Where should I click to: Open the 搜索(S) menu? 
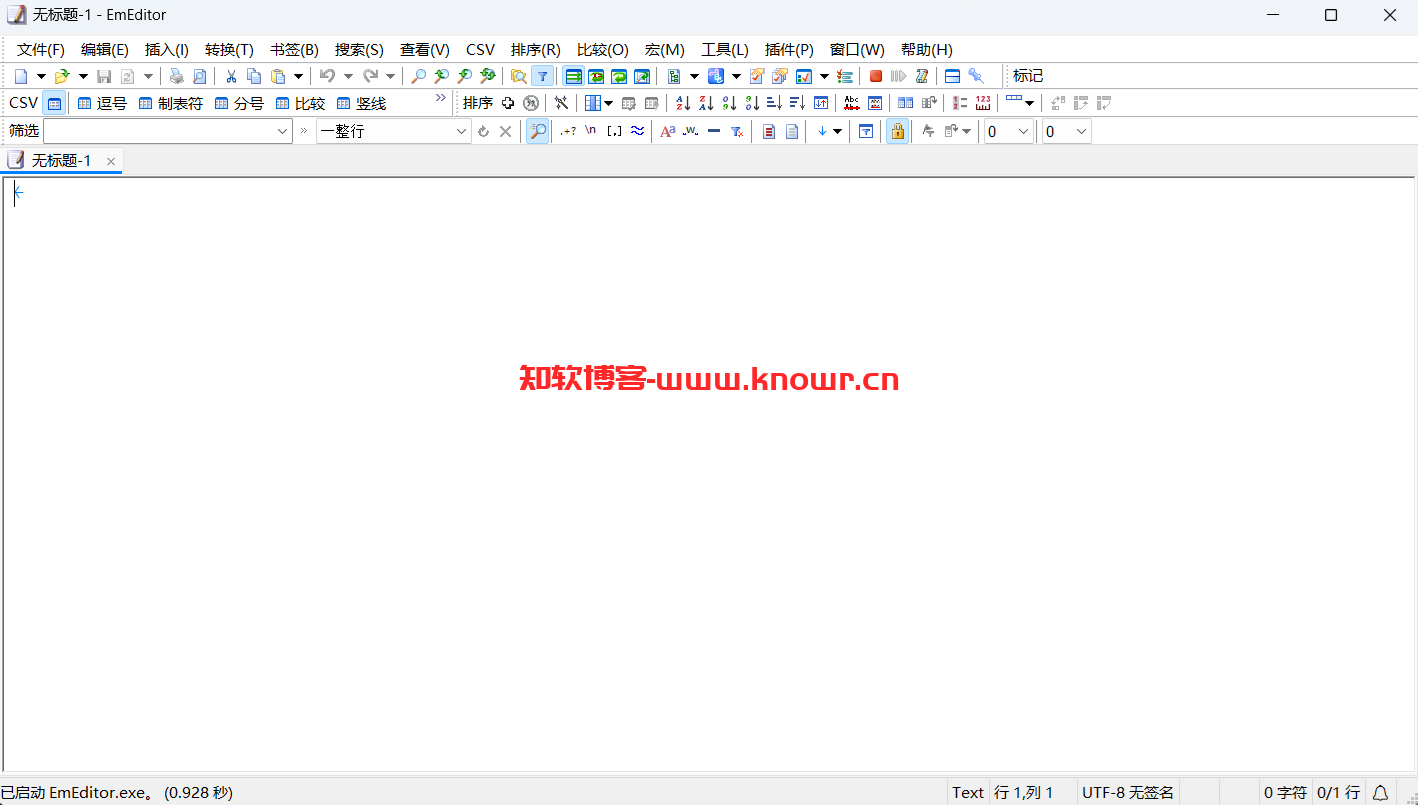359,50
